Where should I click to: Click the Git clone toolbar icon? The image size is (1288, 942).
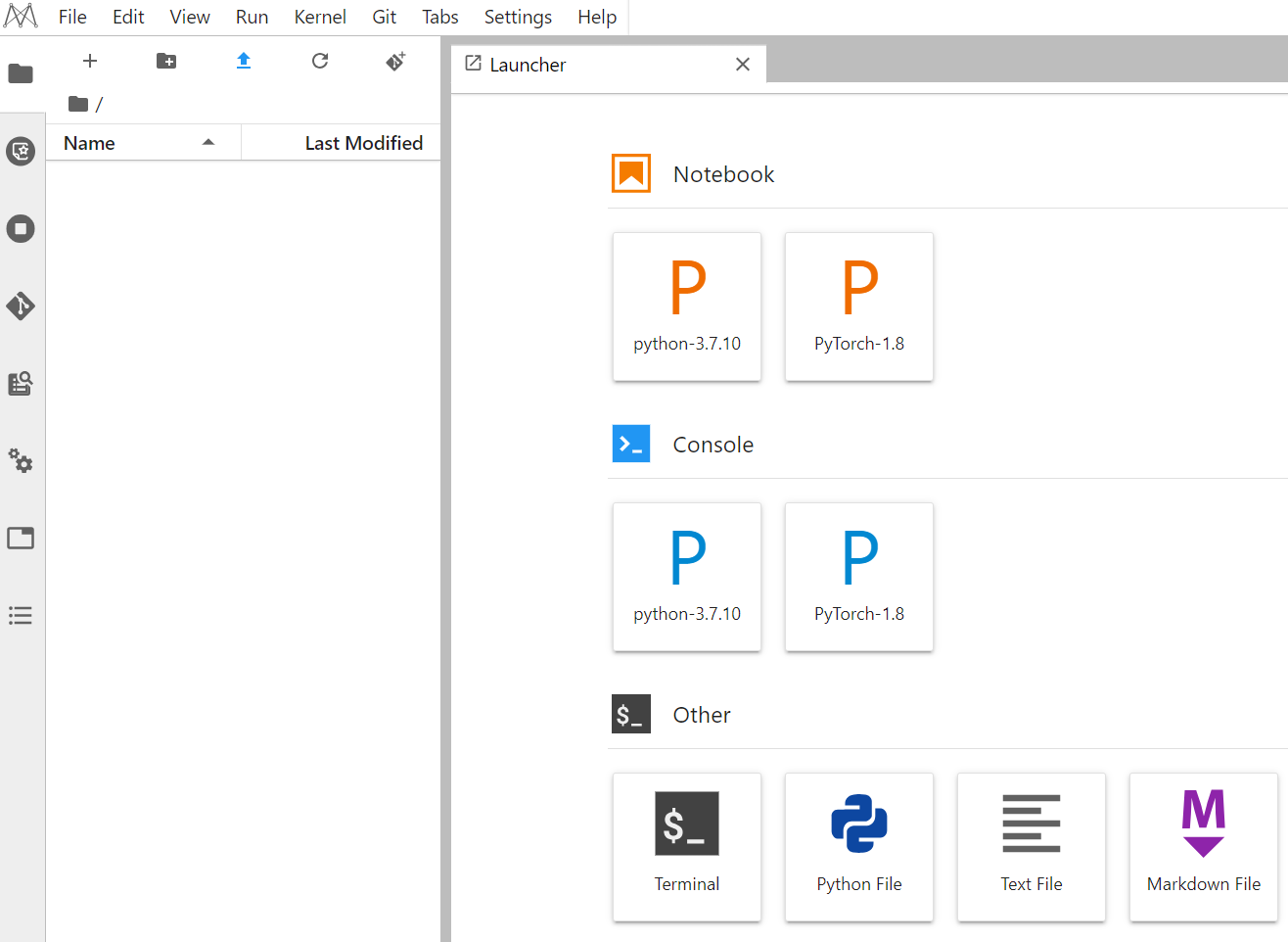pos(396,61)
